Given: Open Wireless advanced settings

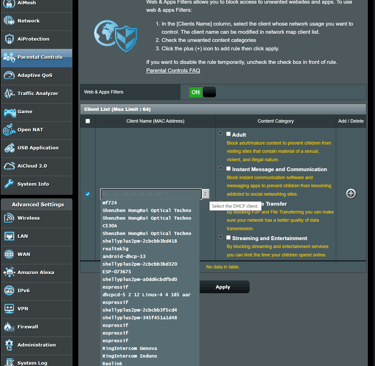Looking at the screenshot, I should point(36,218).
